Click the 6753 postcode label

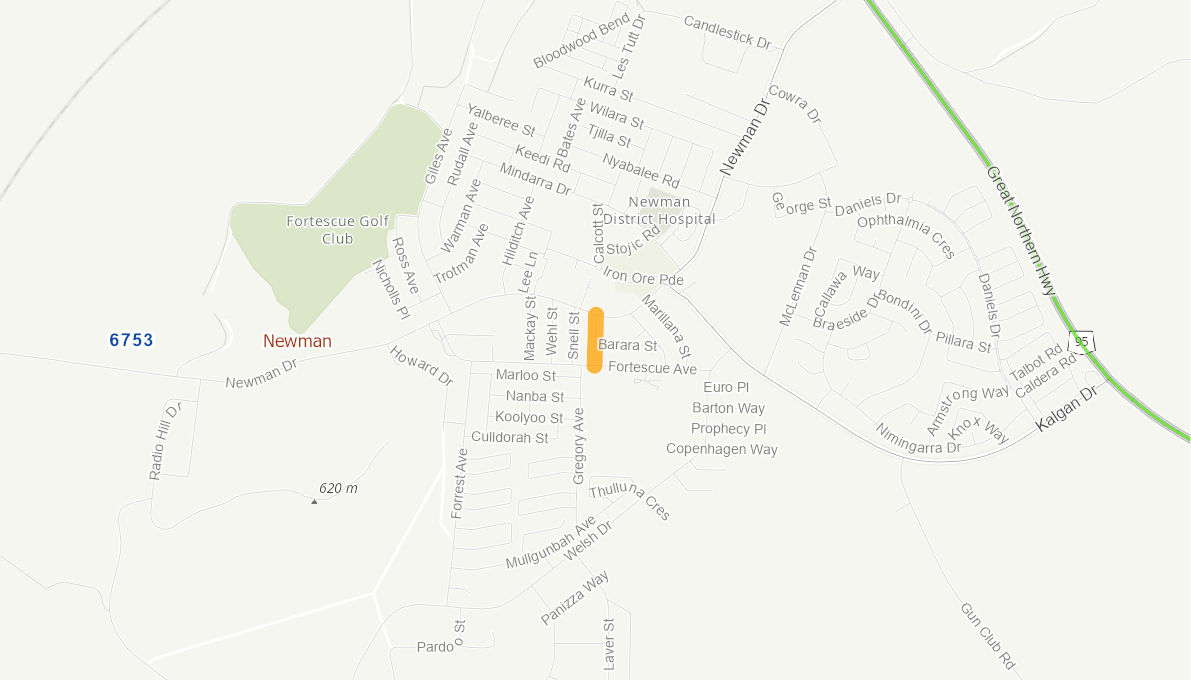pyautogui.click(x=131, y=340)
